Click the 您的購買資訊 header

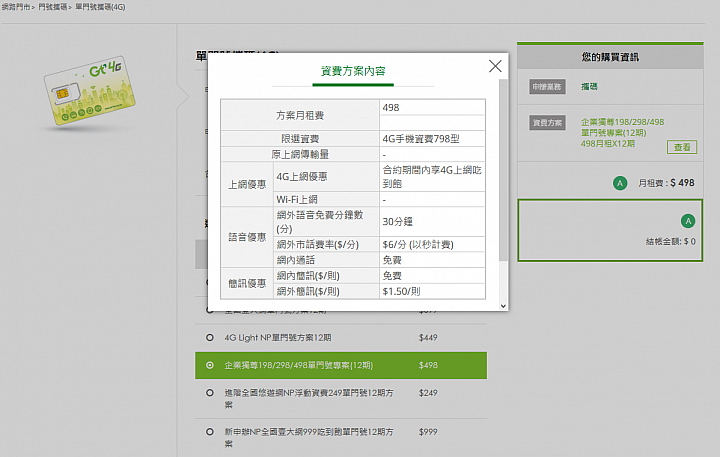(610, 57)
